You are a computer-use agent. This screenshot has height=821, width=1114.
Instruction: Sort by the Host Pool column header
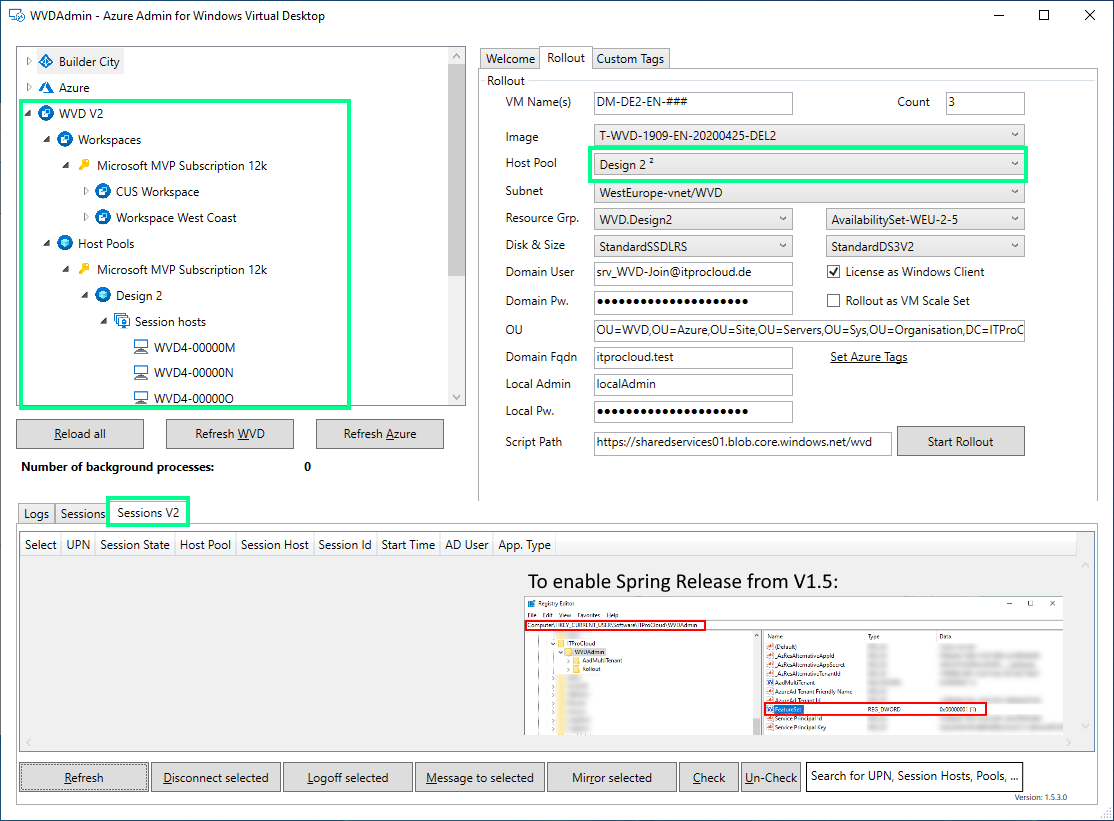pos(205,545)
